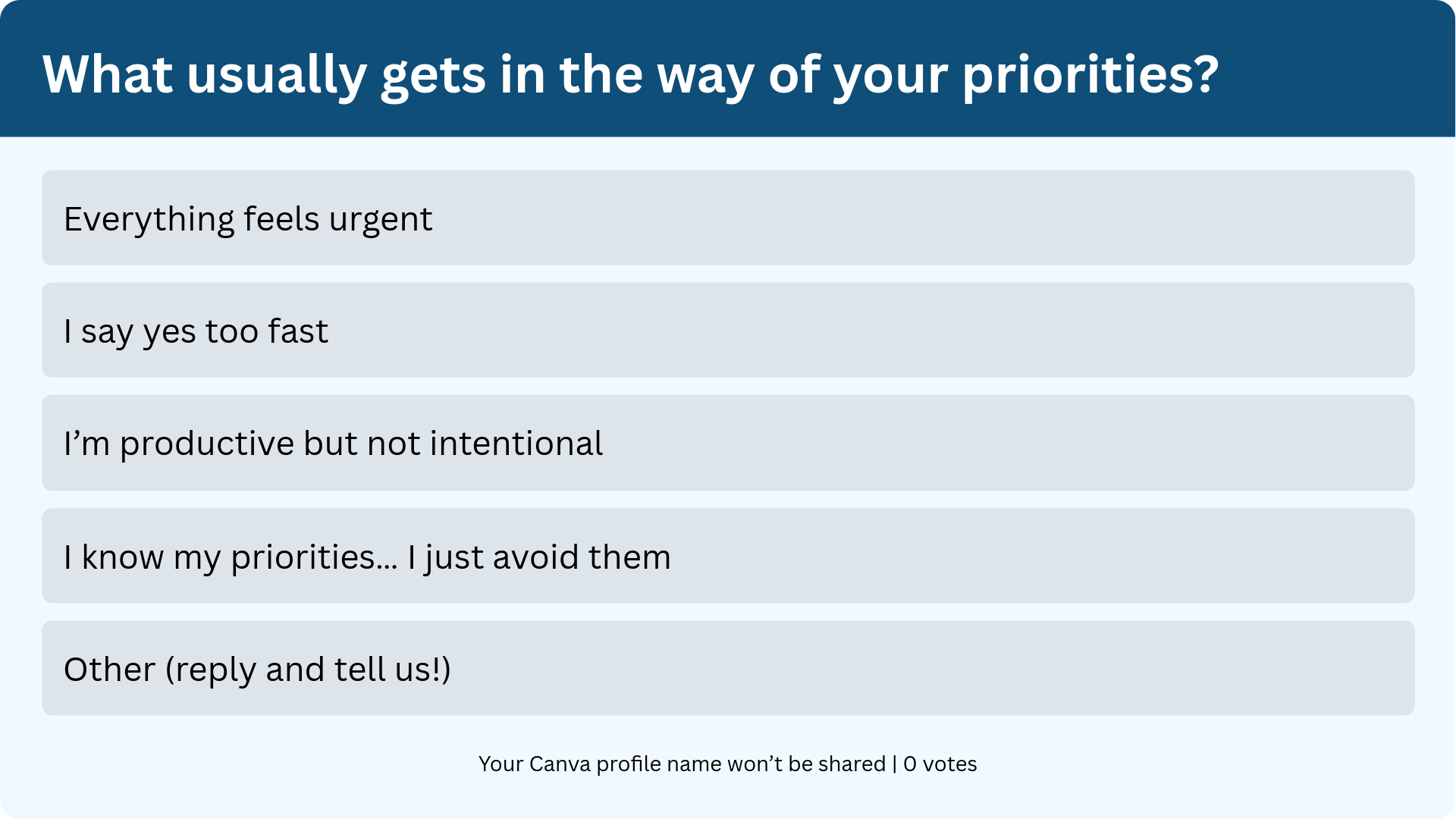This screenshot has width=1456, height=819.
Task: Vote for "Everything feels urgent"
Action: pos(728,218)
